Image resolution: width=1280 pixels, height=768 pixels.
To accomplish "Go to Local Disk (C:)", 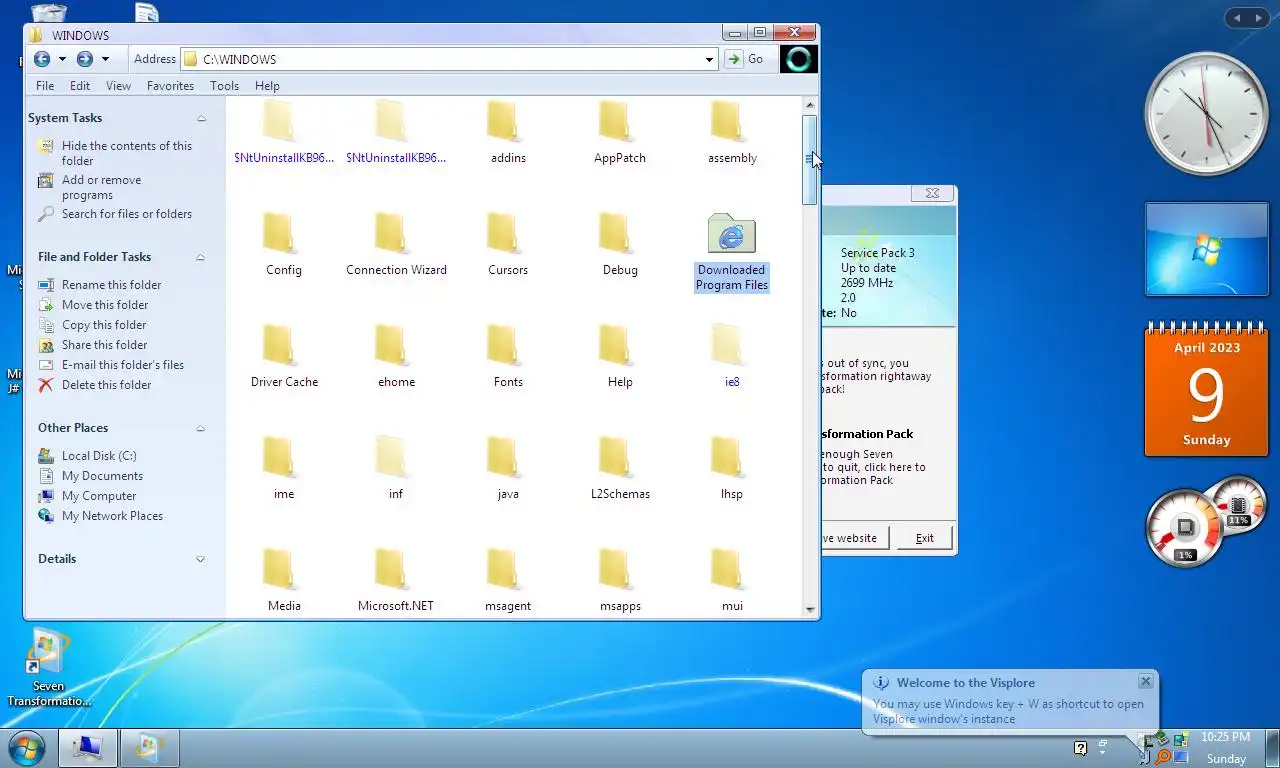I will click(x=98, y=456).
